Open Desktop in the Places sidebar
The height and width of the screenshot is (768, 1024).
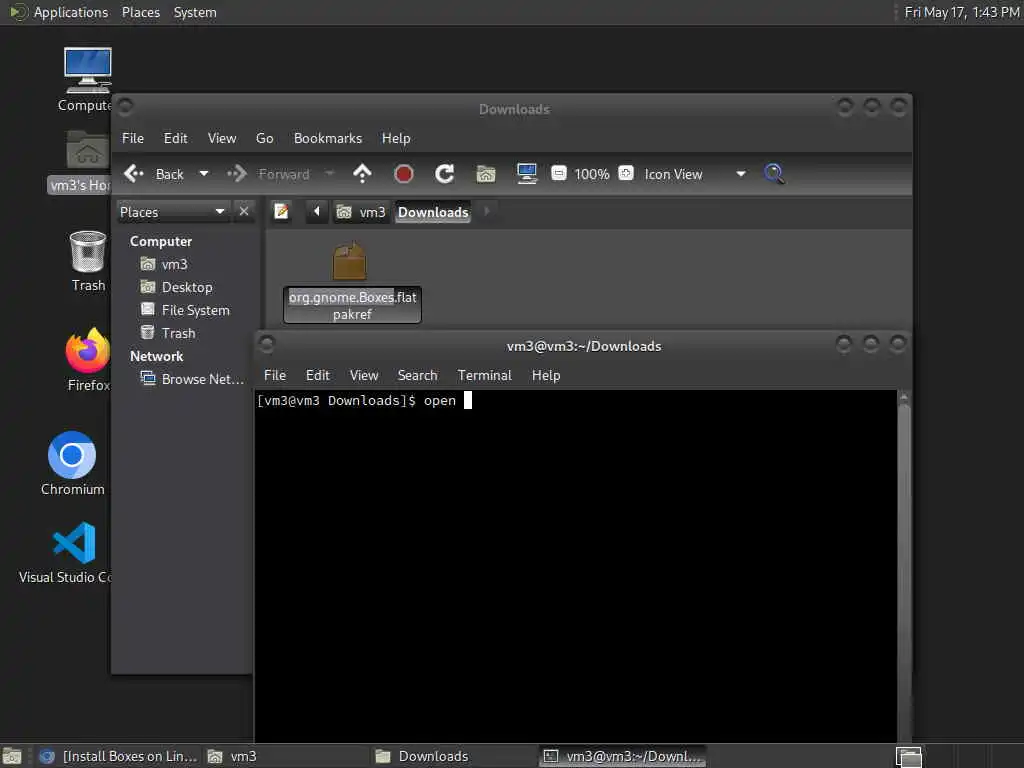pyautogui.click(x=187, y=287)
